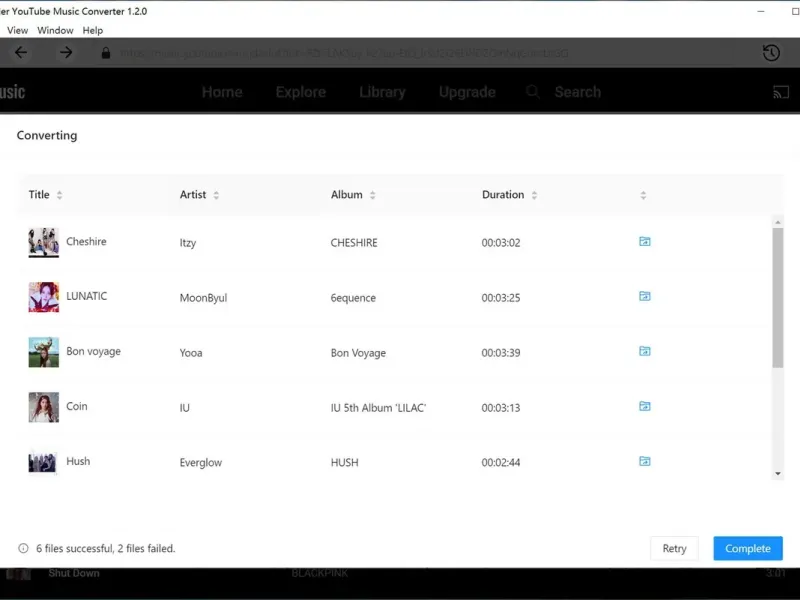This screenshot has height=600, width=800.
Task: Open the Window menu
Action: (55, 31)
